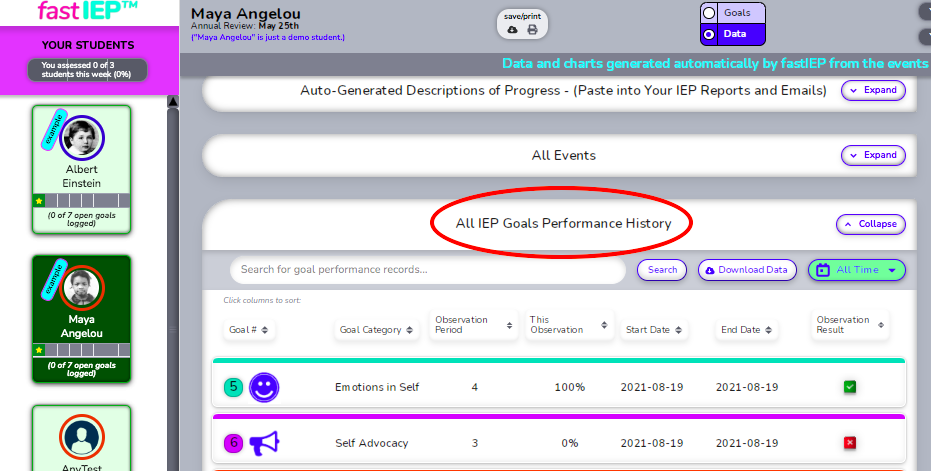Open the All Time date dropdown
931x471 pixels.
[857, 270]
